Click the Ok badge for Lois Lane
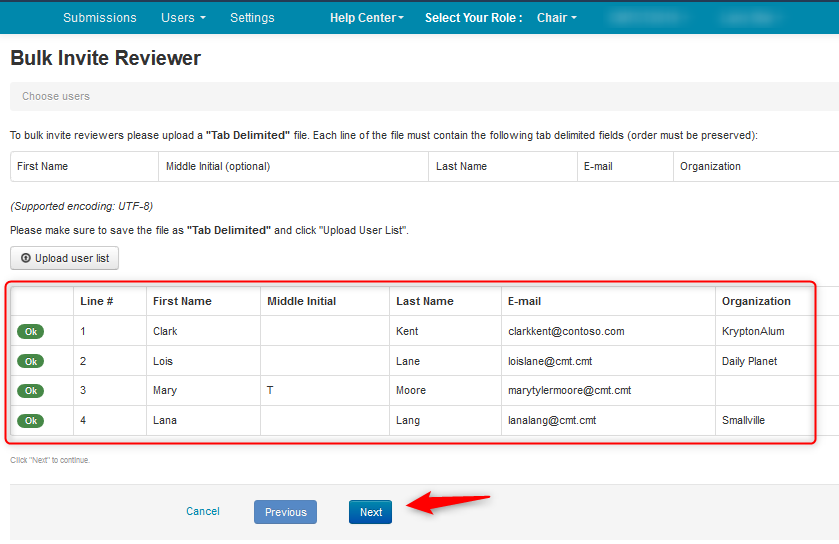This screenshot has width=839, height=544. click(30, 362)
